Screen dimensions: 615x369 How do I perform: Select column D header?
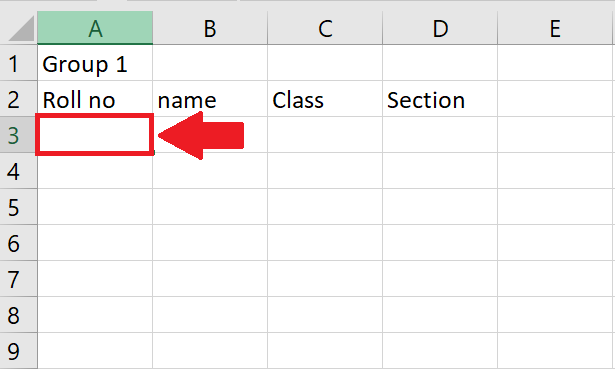click(x=440, y=28)
